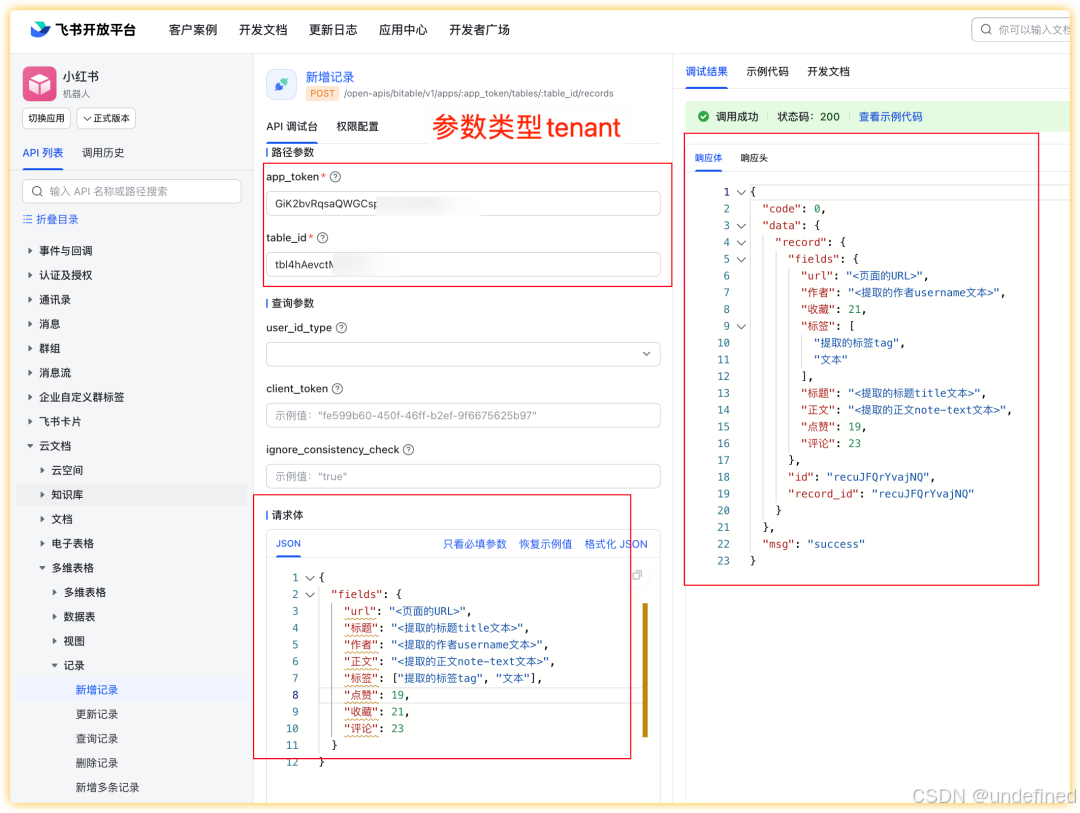Collapse the 云文档 tree node

[30, 446]
